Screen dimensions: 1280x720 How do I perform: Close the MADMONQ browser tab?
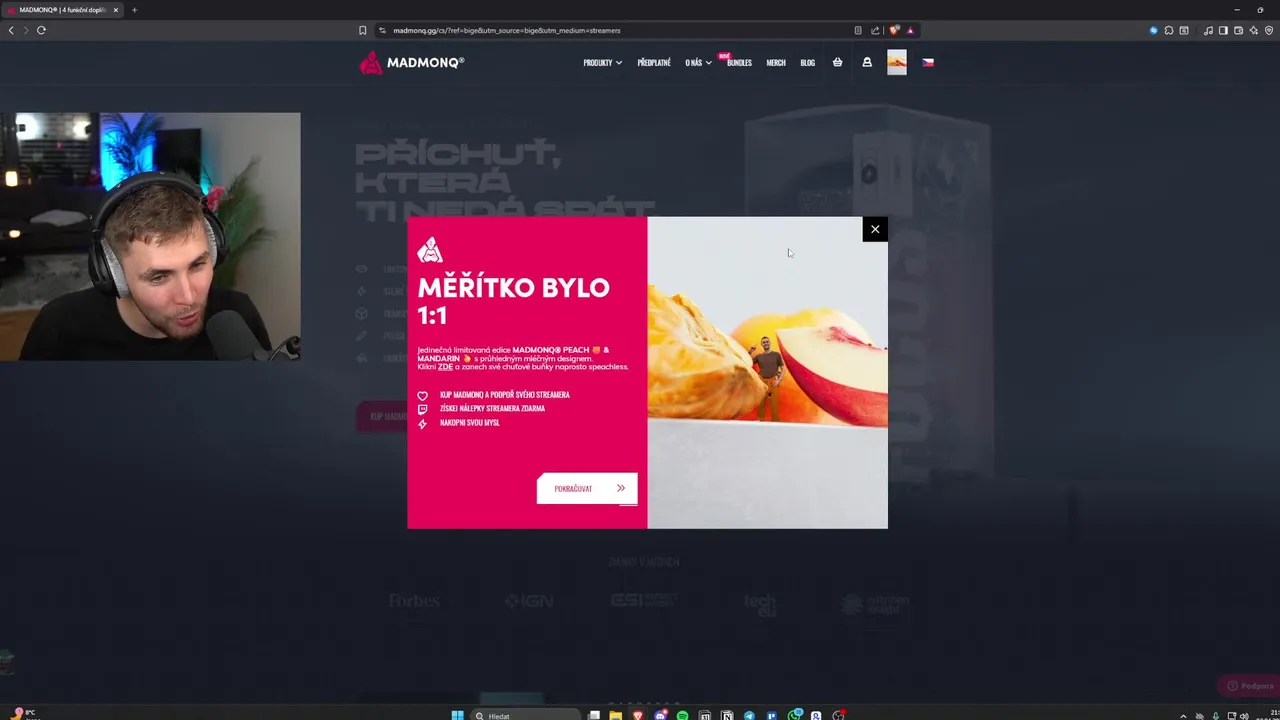(116, 10)
